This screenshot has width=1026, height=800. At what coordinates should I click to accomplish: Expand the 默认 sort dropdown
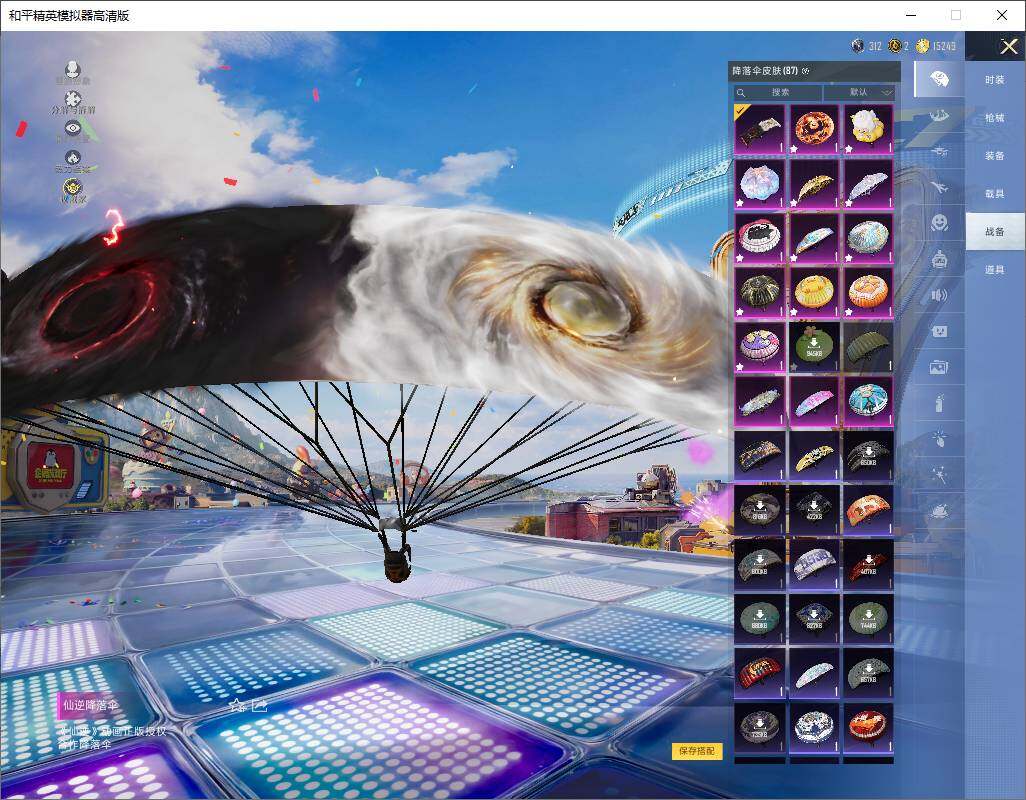point(858,92)
